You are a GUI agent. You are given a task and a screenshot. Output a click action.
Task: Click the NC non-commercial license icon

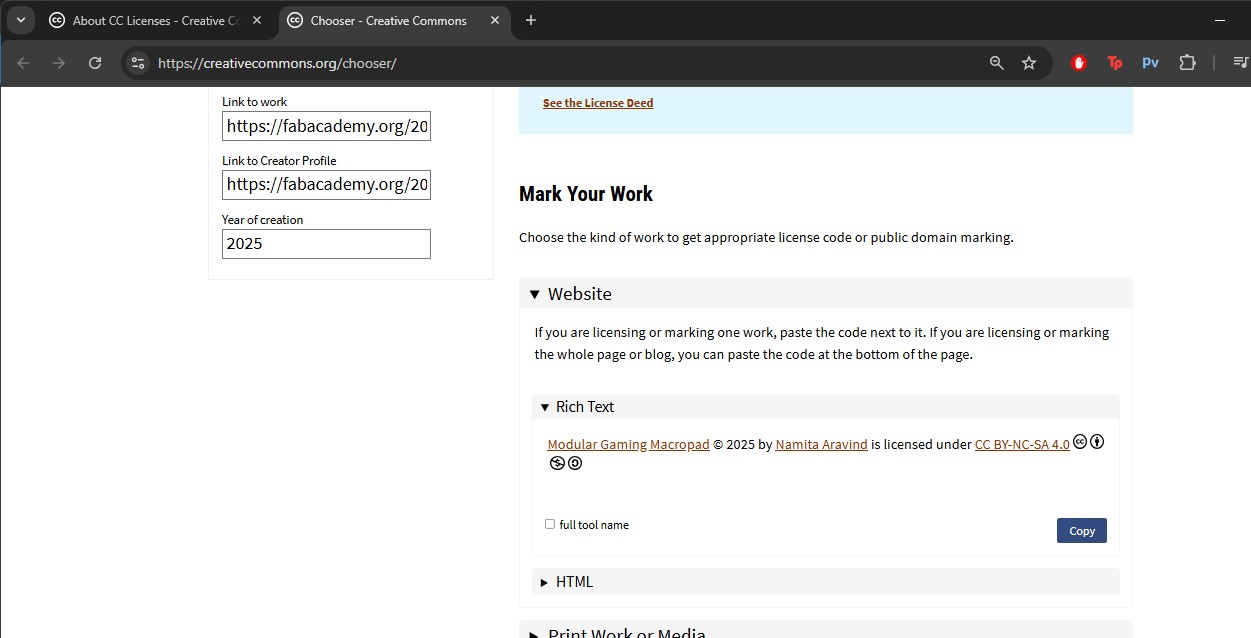pos(557,463)
